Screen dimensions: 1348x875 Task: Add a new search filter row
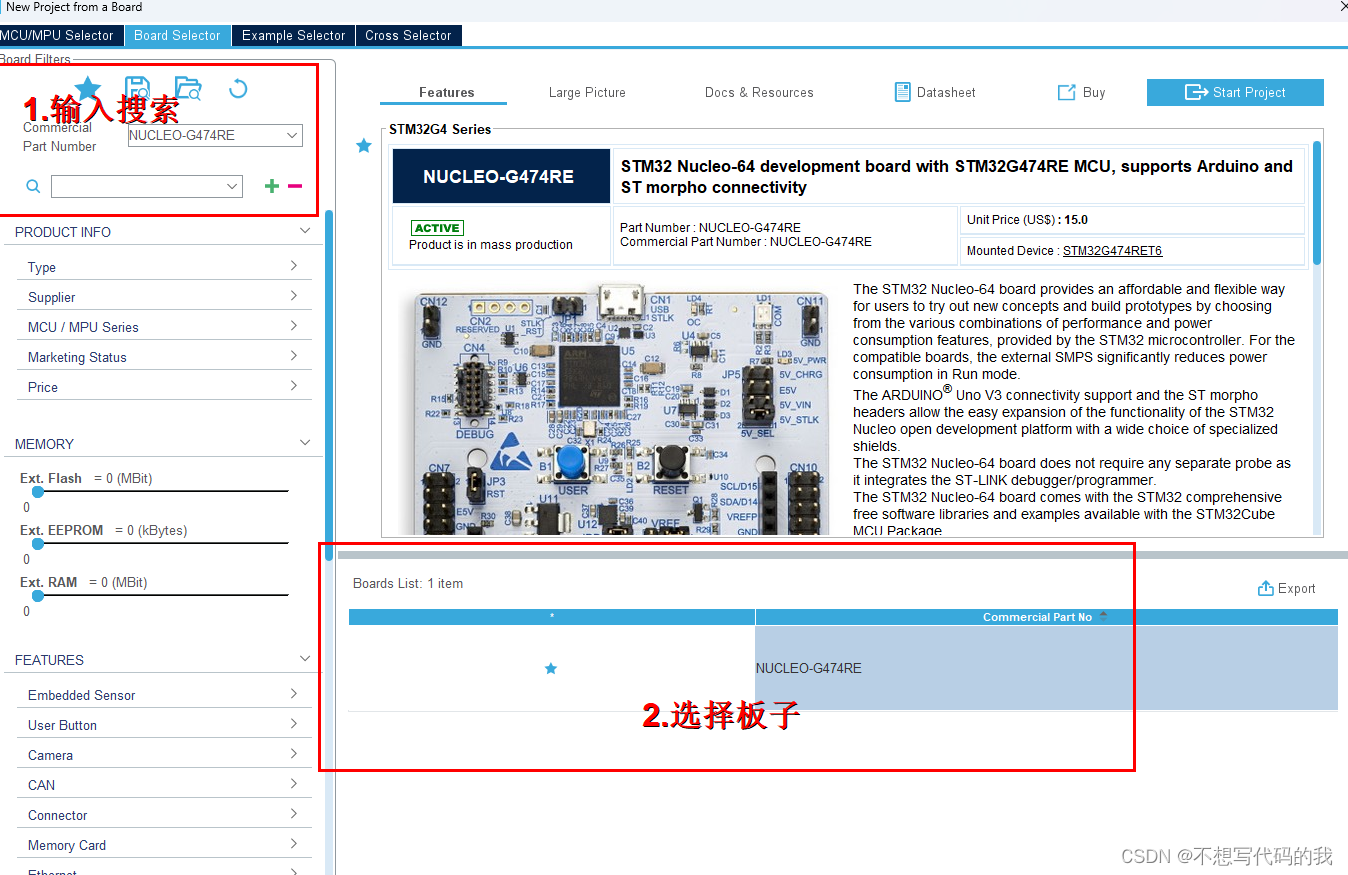click(270, 185)
